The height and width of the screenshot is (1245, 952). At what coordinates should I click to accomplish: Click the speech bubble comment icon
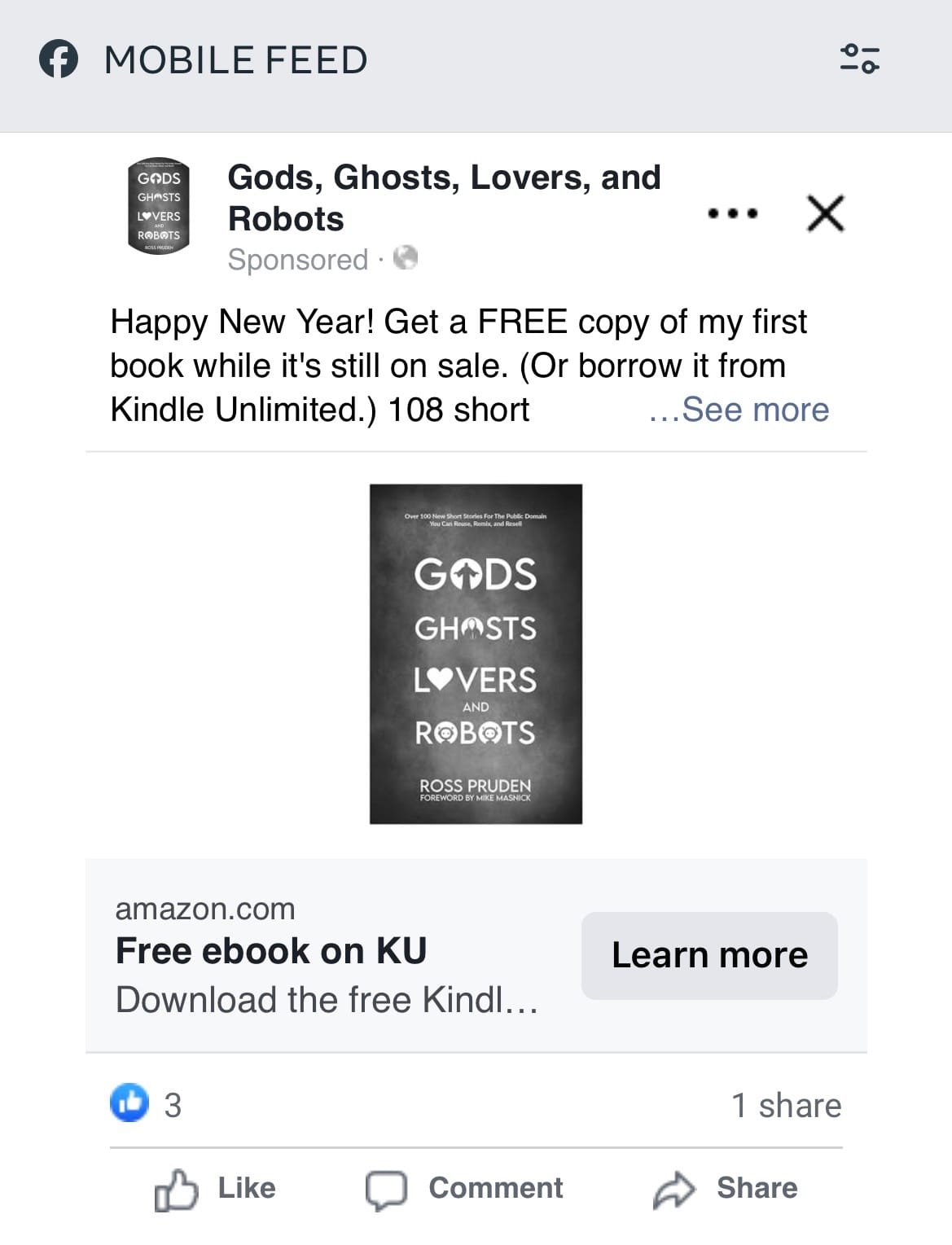pyautogui.click(x=386, y=1190)
